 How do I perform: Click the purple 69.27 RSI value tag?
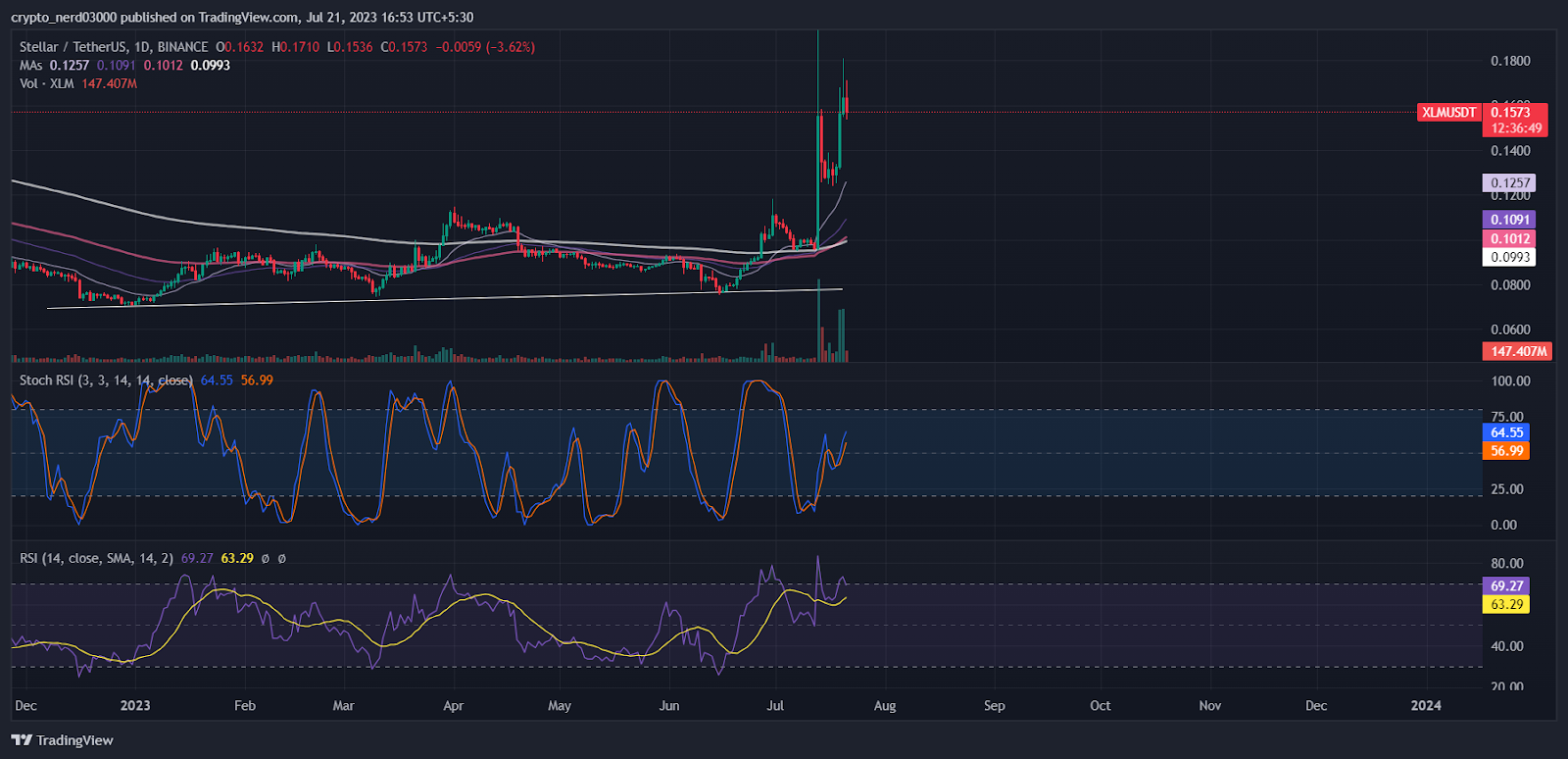click(x=1506, y=585)
